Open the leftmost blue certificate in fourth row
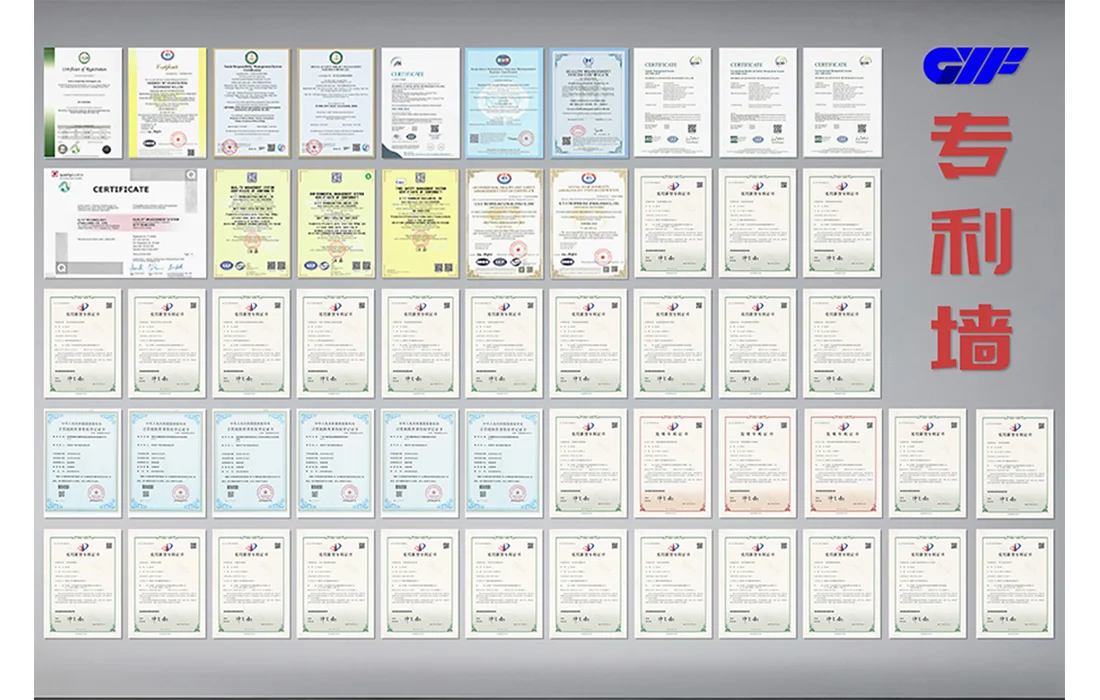 82,463
